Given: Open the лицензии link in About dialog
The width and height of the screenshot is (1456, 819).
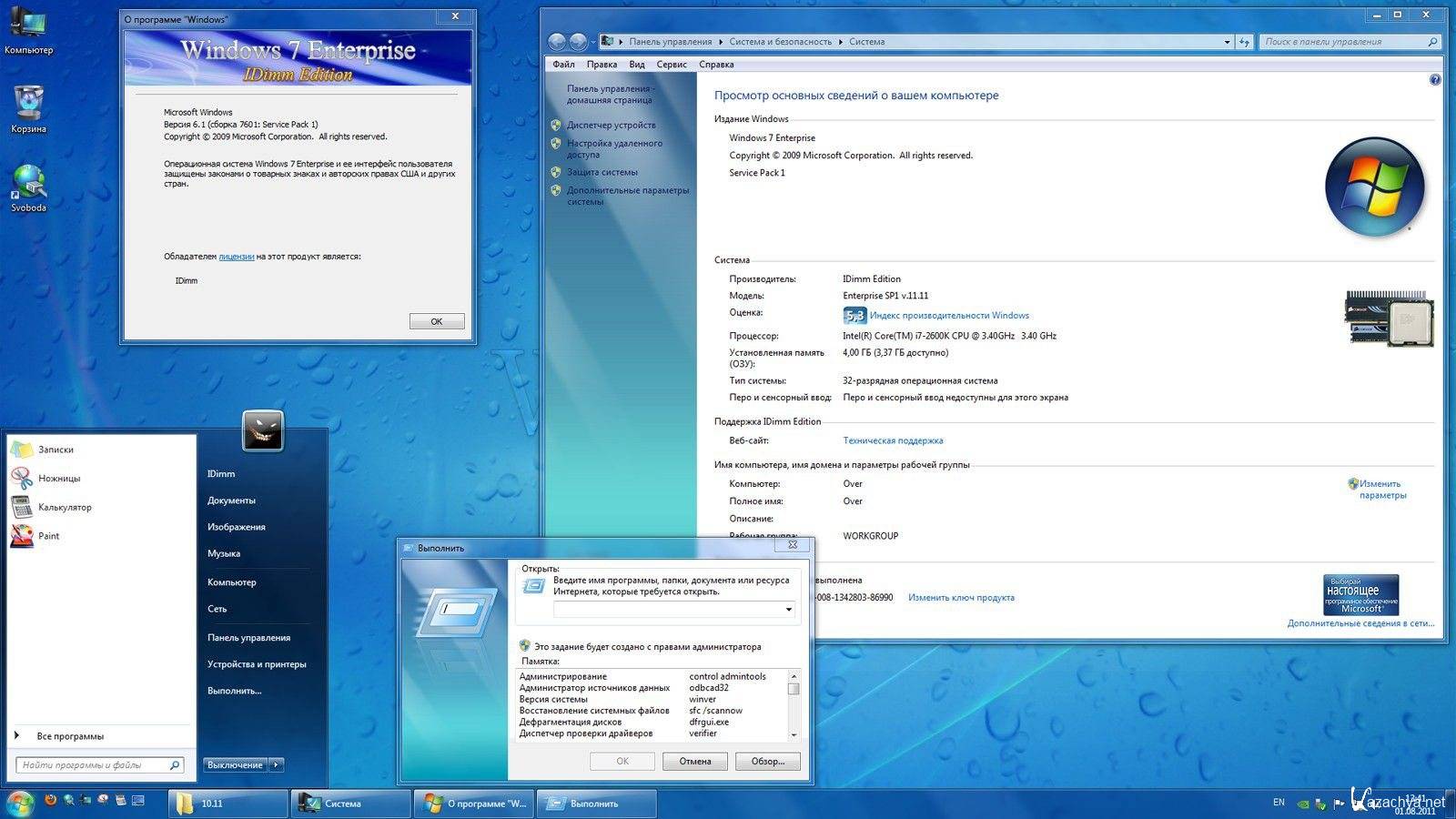Looking at the screenshot, I should 236,257.
